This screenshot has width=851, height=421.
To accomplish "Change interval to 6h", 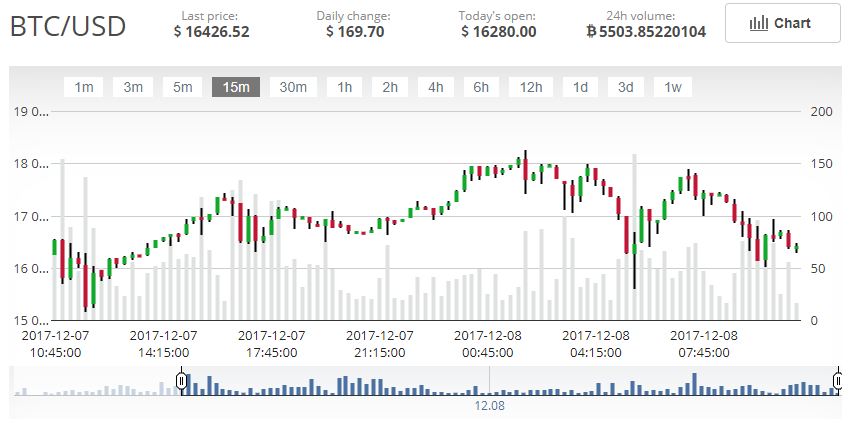I will [x=481, y=87].
